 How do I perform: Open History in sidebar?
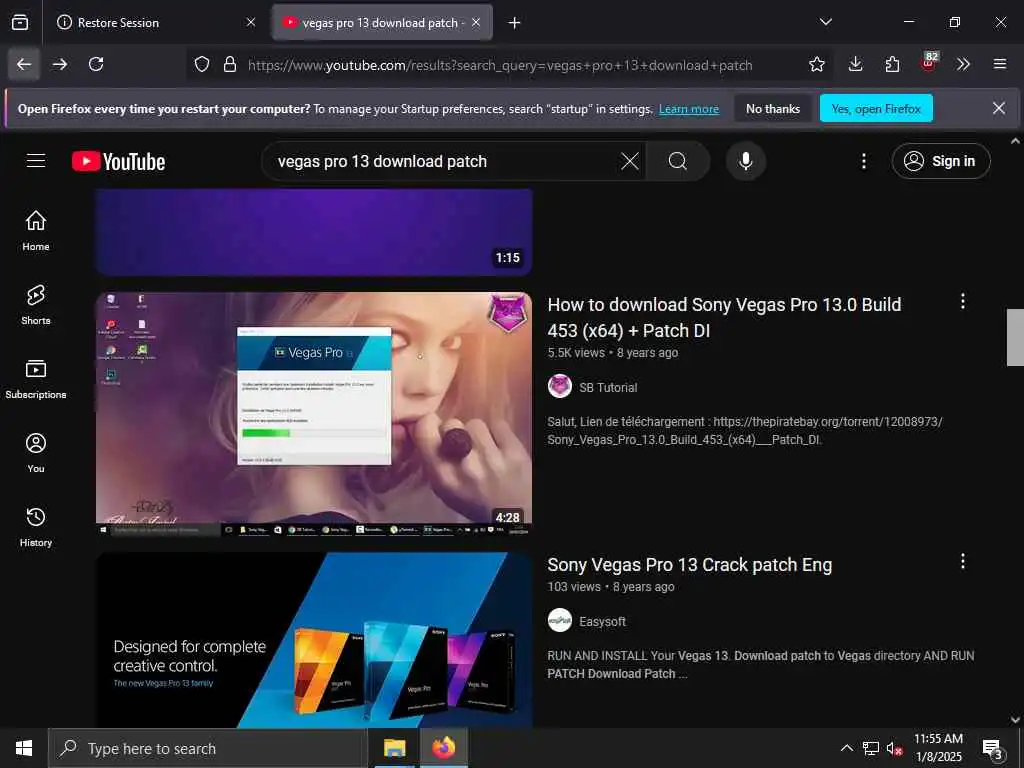click(x=36, y=526)
